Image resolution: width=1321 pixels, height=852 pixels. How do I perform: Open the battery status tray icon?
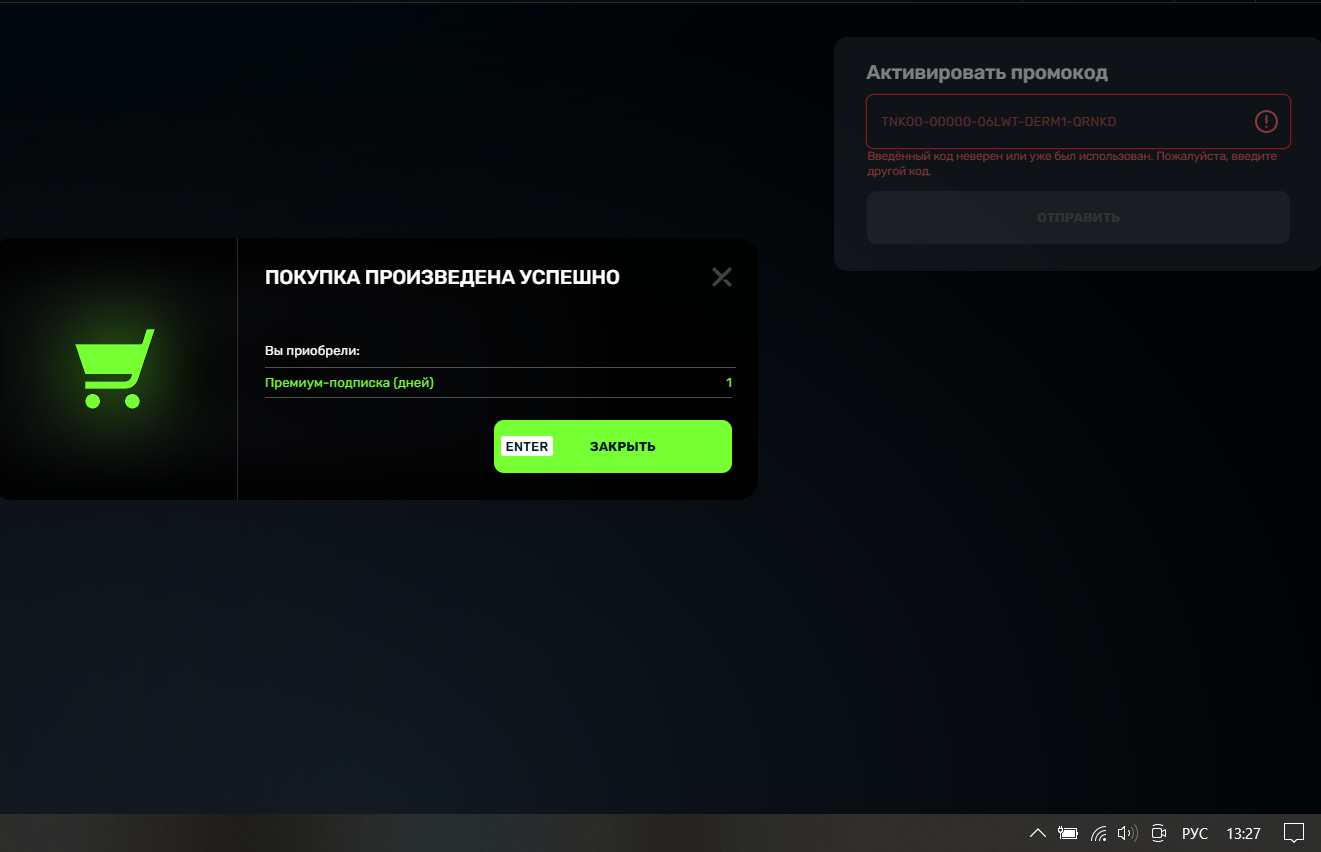tap(1068, 833)
